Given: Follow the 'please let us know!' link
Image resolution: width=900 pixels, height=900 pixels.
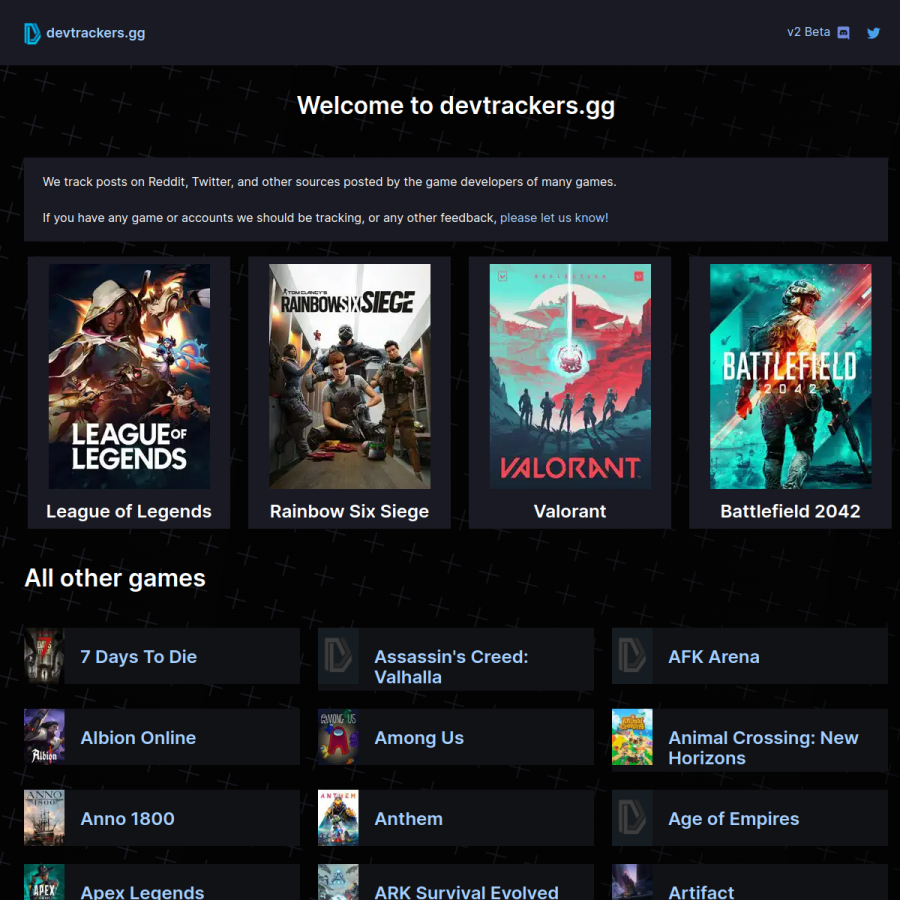Looking at the screenshot, I should coord(554,218).
